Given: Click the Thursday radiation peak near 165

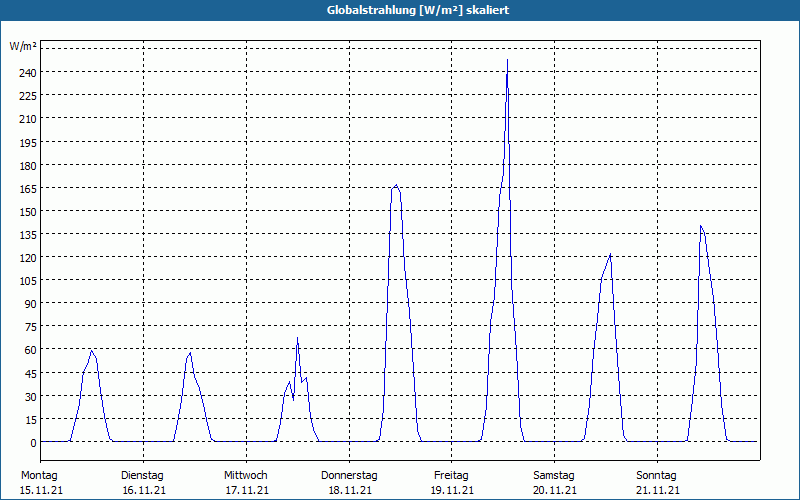Looking at the screenshot, I should [x=396, y=186].
